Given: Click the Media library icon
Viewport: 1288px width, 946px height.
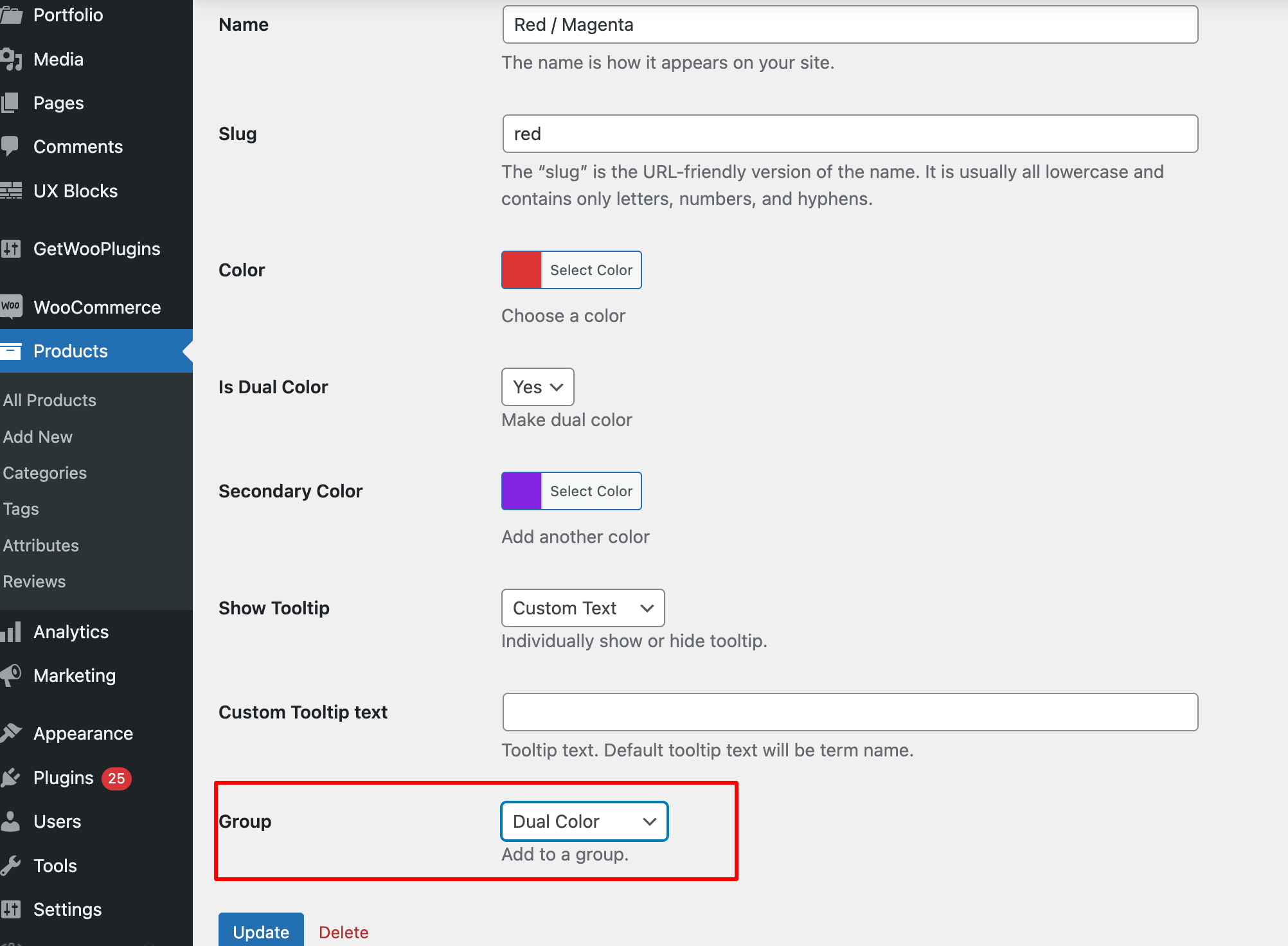Looking at the screenshot, I should point(12,59).
